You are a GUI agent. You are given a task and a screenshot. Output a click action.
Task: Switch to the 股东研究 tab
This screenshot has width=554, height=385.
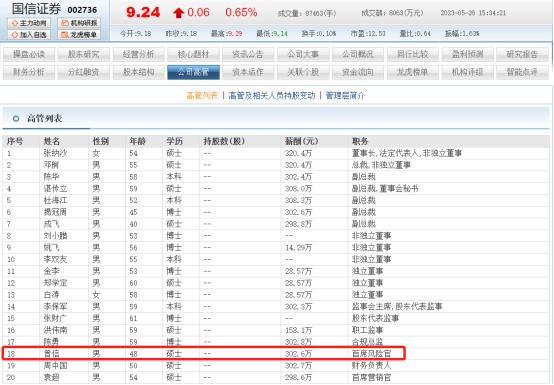point(84,54)
